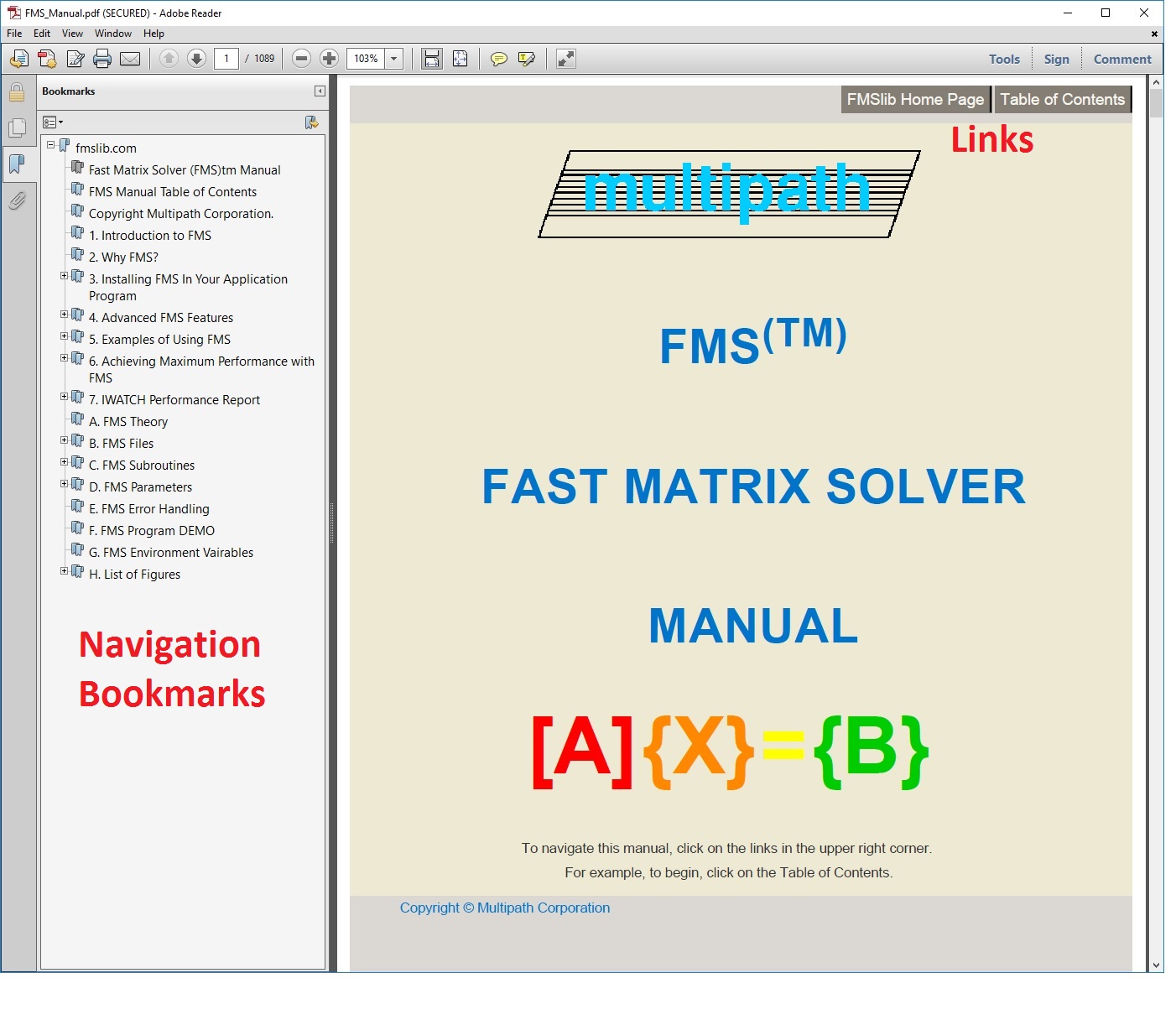Go to previous page arrow
Image resolution: width=1176 pixels, height=1030 pixels.
169,59
